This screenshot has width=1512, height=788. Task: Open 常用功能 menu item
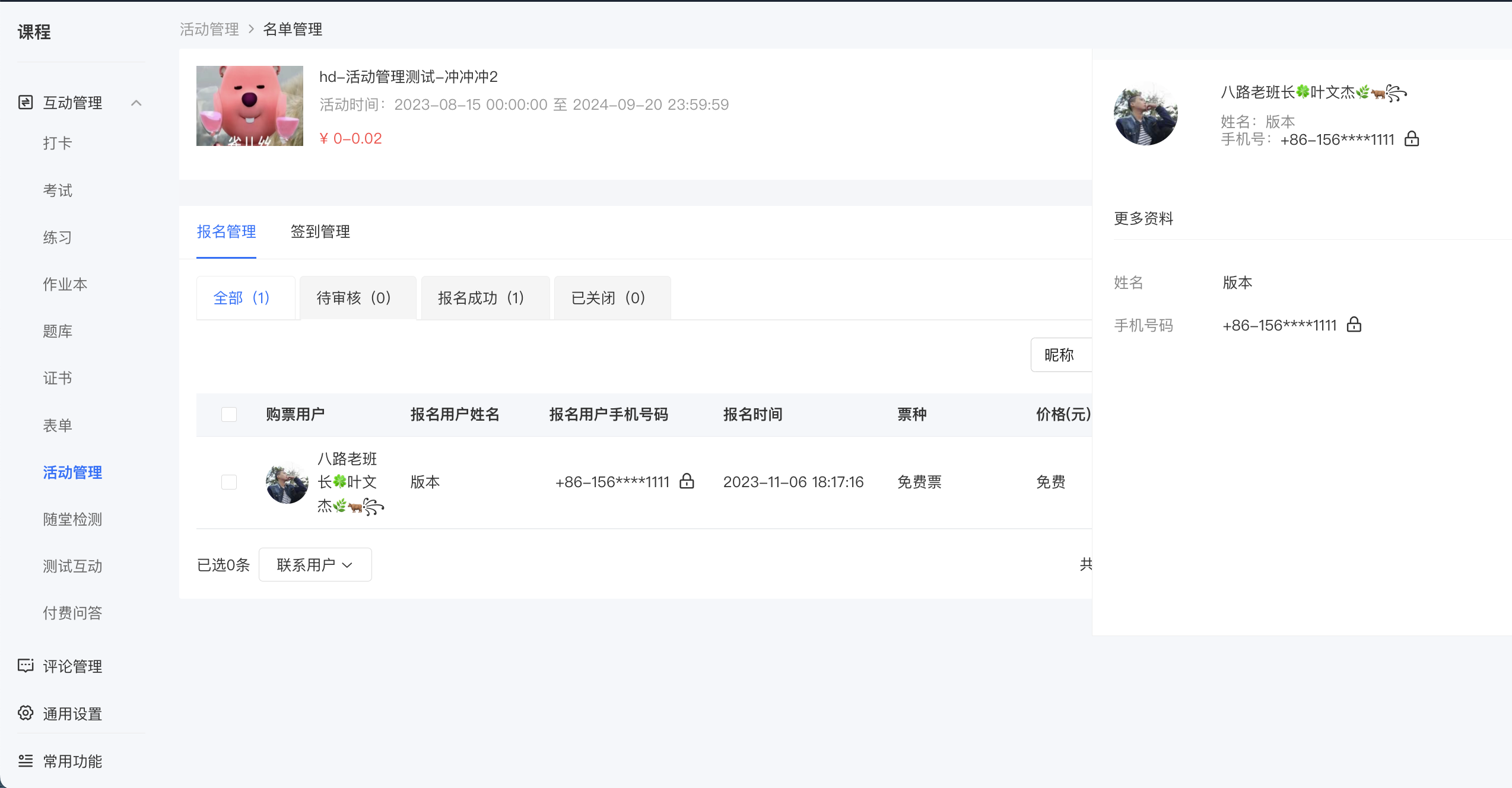click(x=72, y=761)
